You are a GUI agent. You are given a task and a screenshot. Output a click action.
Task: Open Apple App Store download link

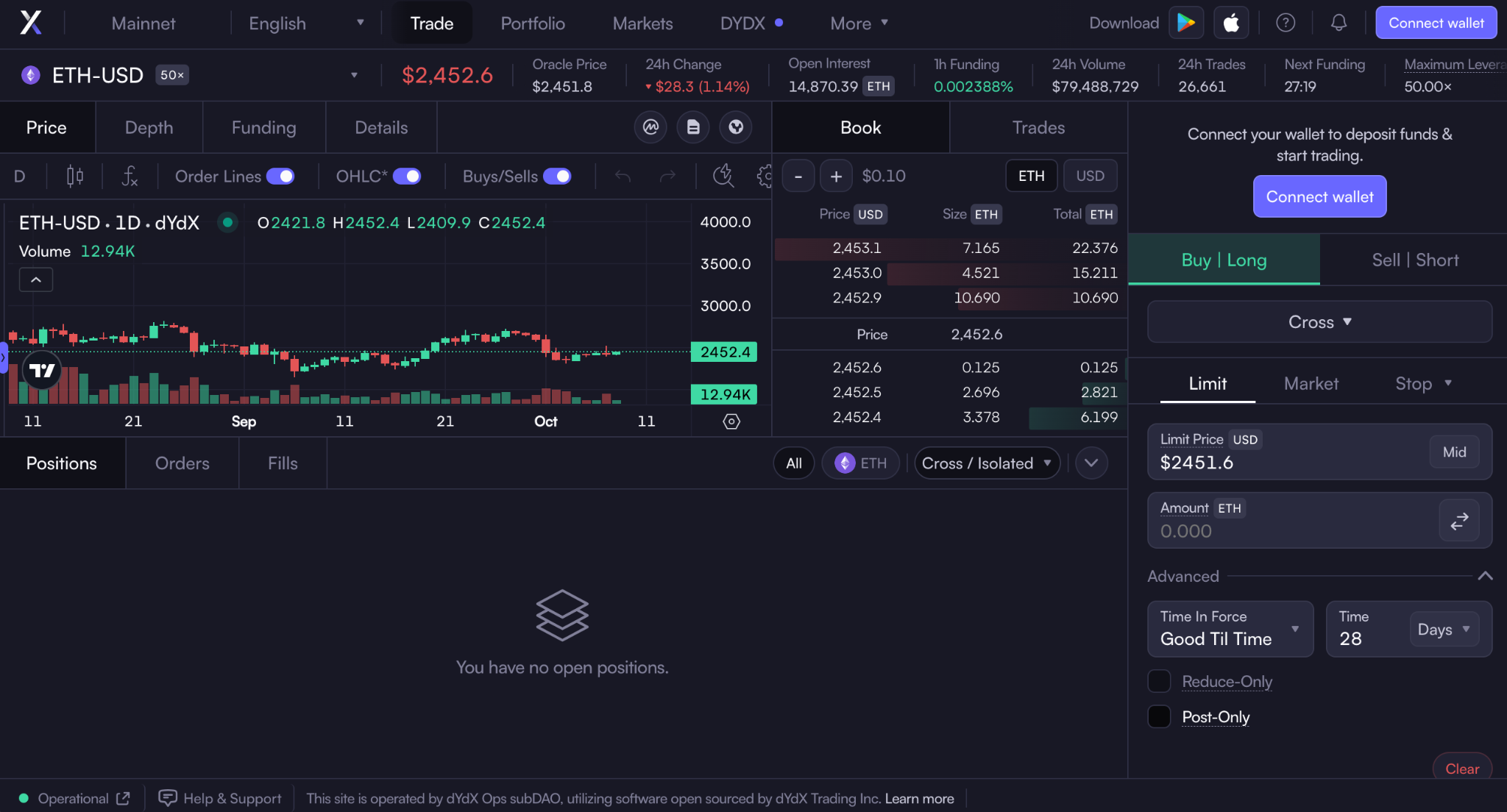tap(1231, 23)
